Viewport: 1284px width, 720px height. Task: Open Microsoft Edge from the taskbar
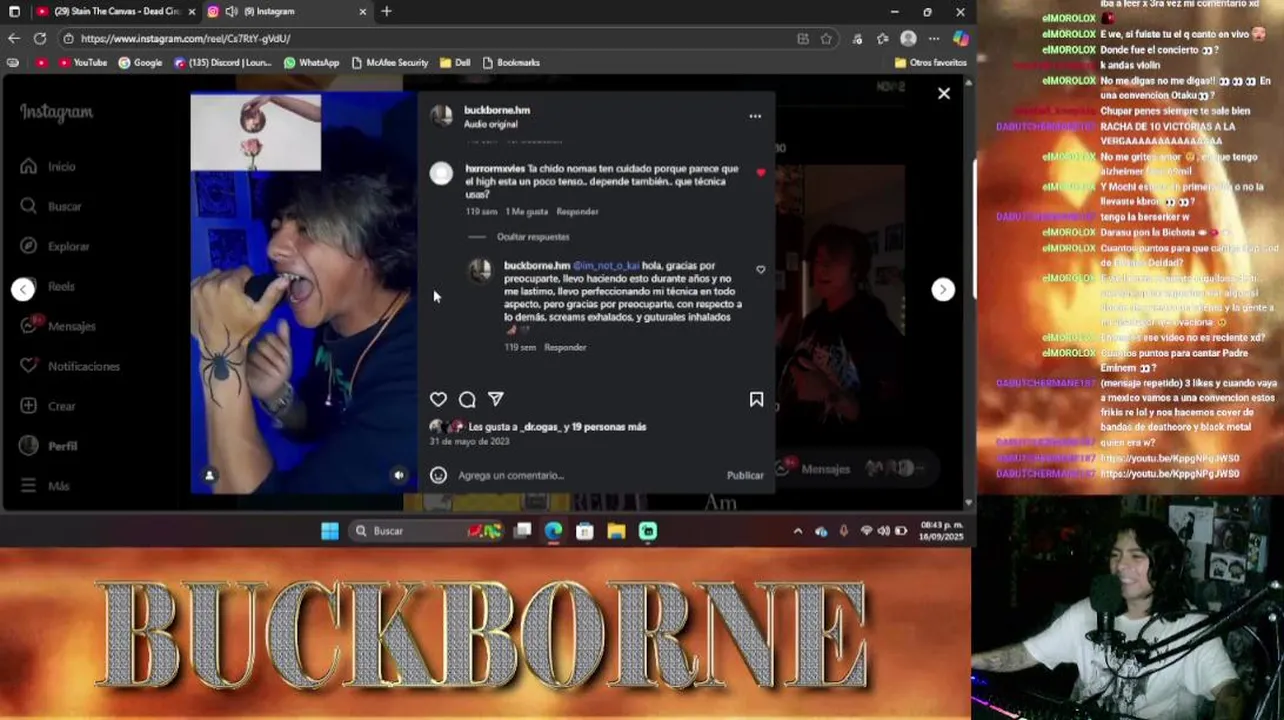pos(553,531)
